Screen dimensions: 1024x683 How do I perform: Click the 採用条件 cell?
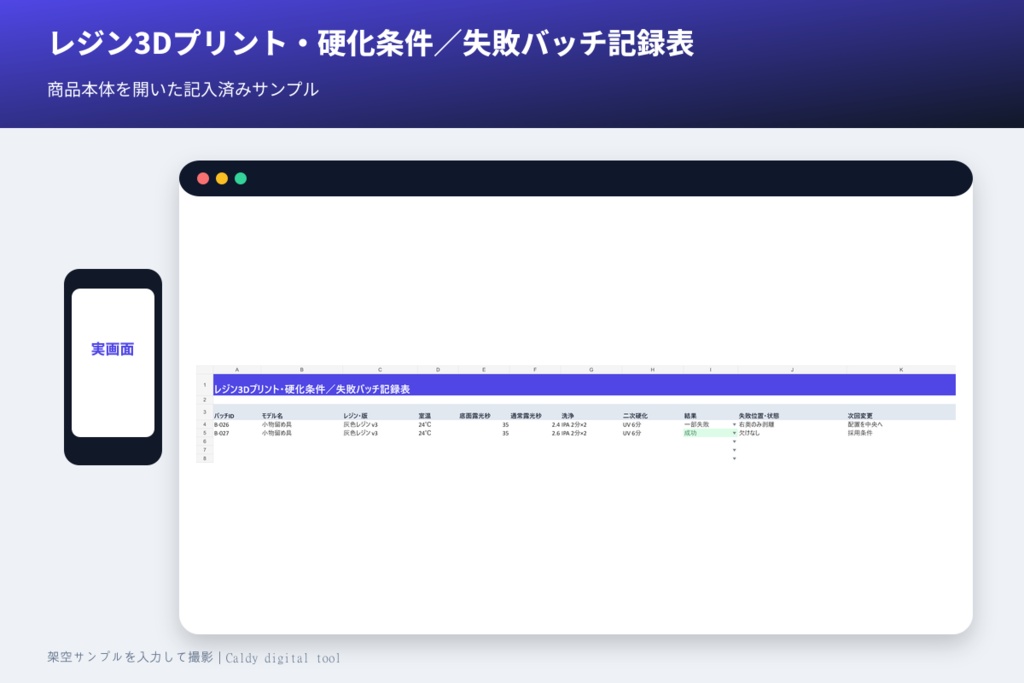pyautogui.click(x=901, y=433)
